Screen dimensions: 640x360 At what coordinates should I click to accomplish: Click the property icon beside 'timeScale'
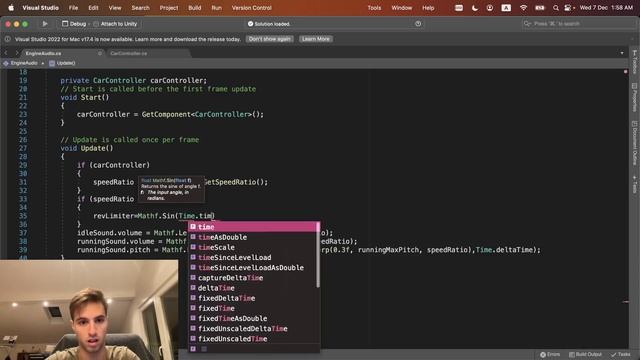click(x=193, y=247)
